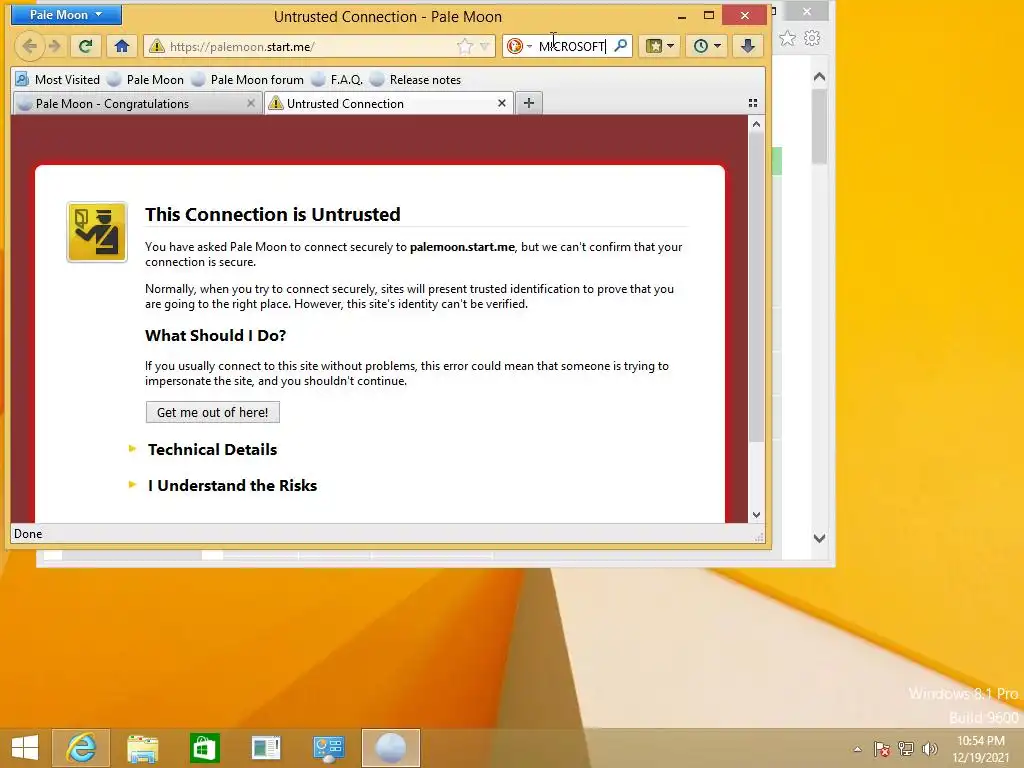Open the address bar history dropdown arrow
This screenshot has height=768, width=1024.
485,46
